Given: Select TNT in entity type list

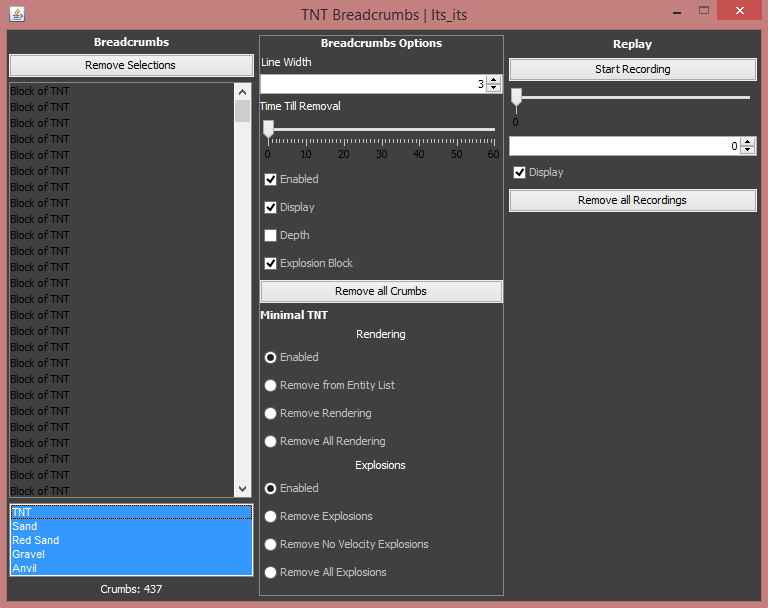Looking at the screenshot, I should click(131, 512).
